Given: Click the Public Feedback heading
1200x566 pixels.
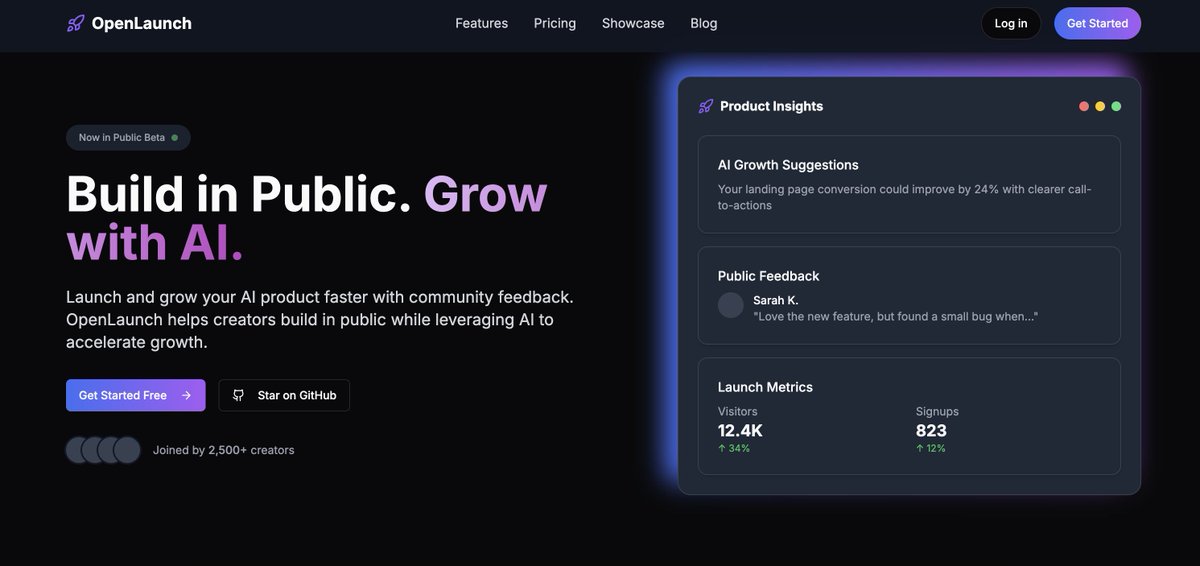Looking at the screenshot, I should [768, 276].
